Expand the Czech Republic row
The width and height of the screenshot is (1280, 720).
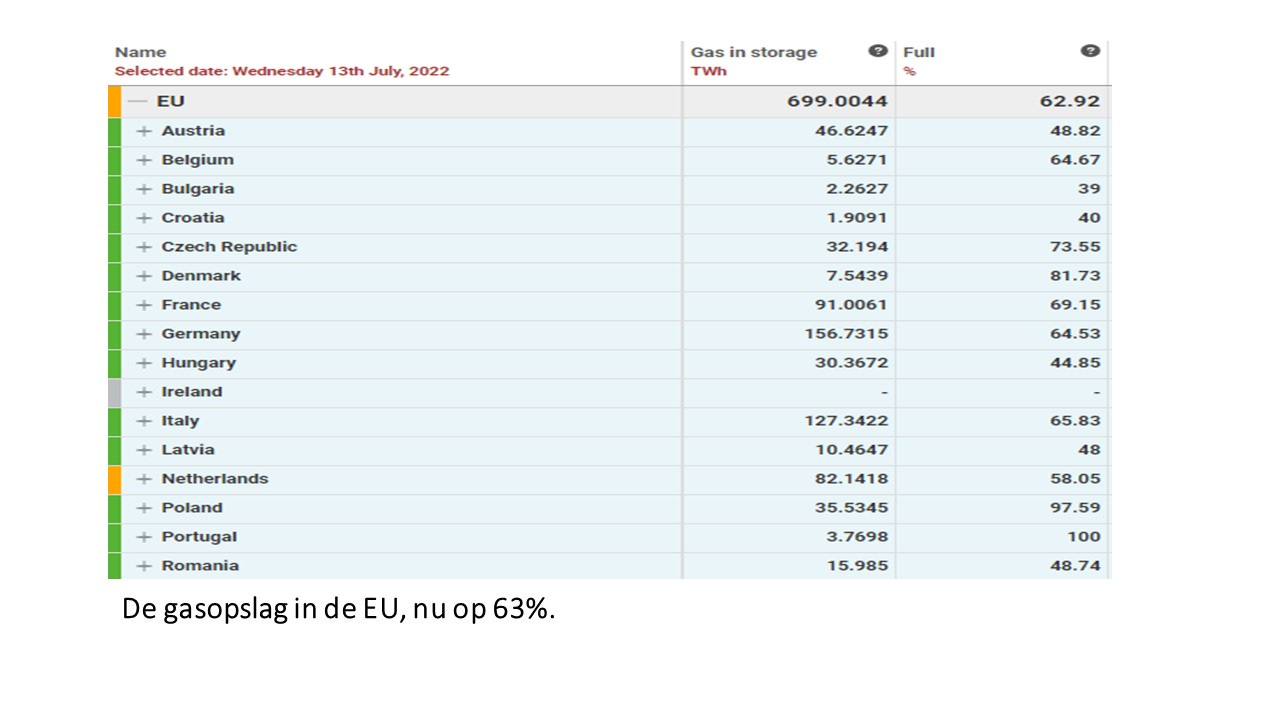pyautogui.click(x=144, y=247)
